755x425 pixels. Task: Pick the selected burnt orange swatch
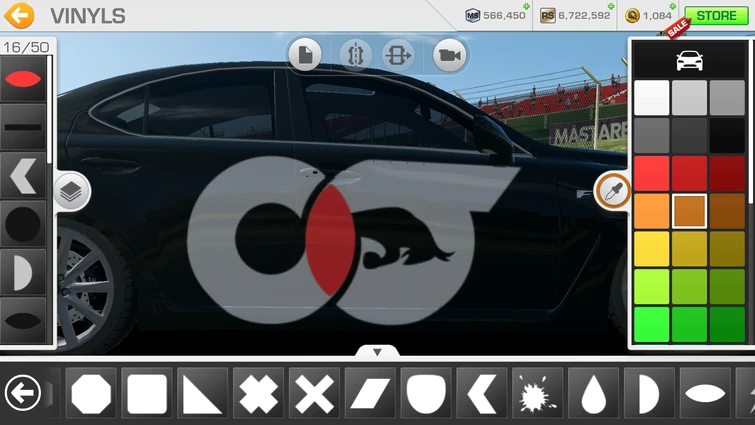pyautogui.click(x=690, y=211)
